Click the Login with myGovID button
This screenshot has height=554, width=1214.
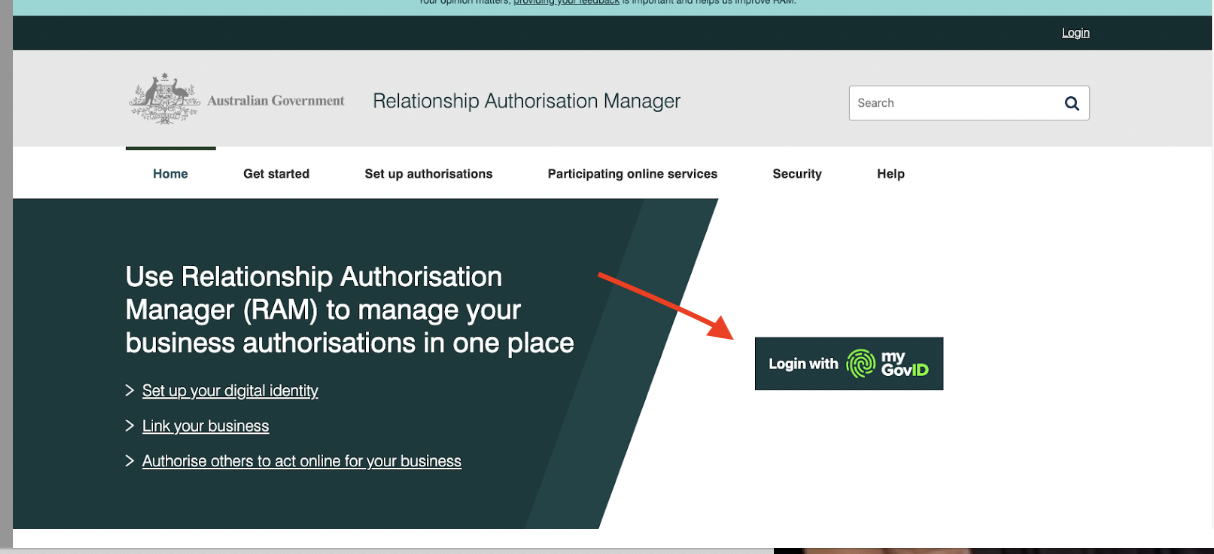[x=849, y=363]
